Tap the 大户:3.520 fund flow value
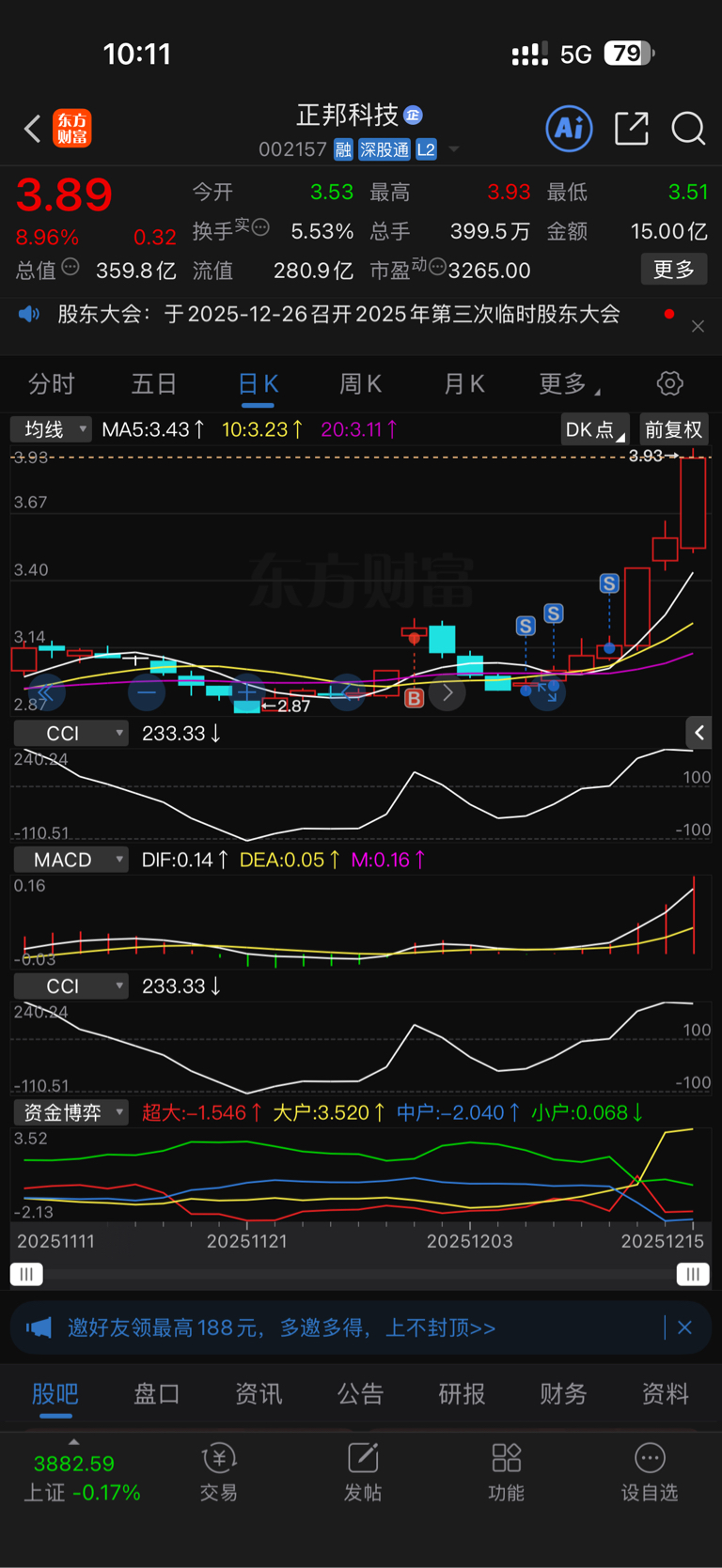Screen dimensions: 722x1568 (x=329, y=1112)
